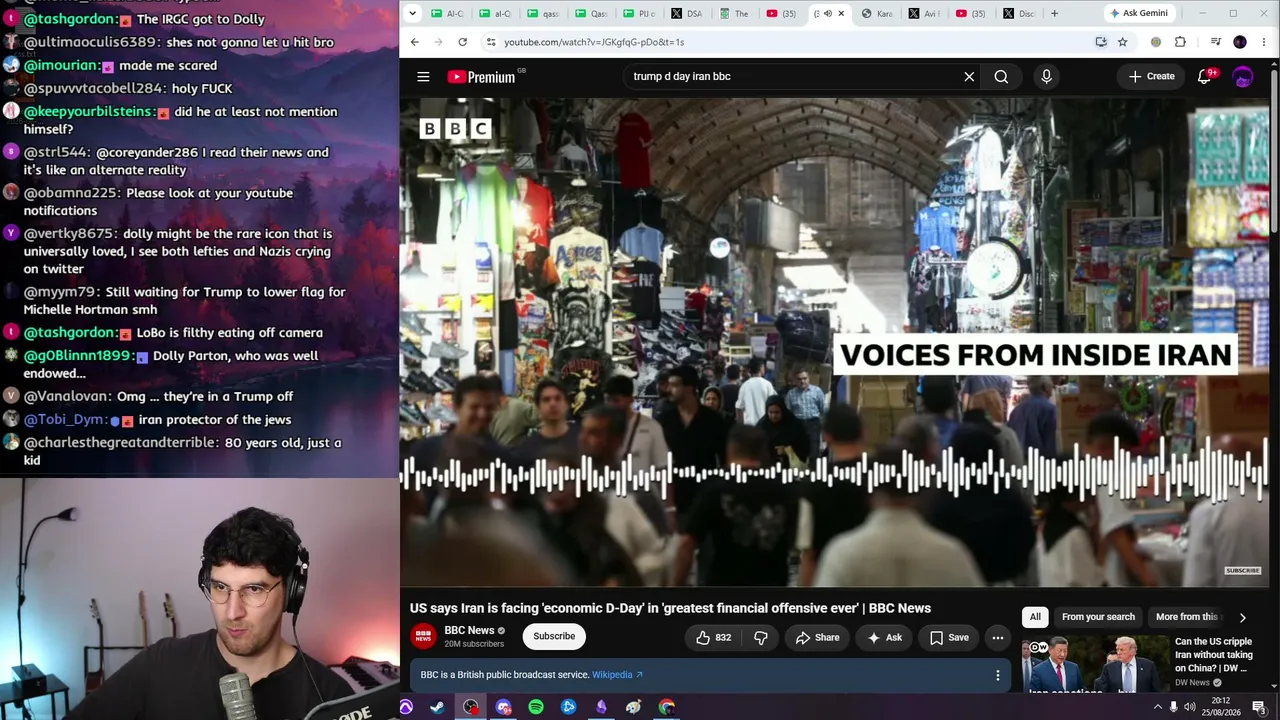Open options for the Wikipedia info panel

pyautogui.click(x=997, y=675)
